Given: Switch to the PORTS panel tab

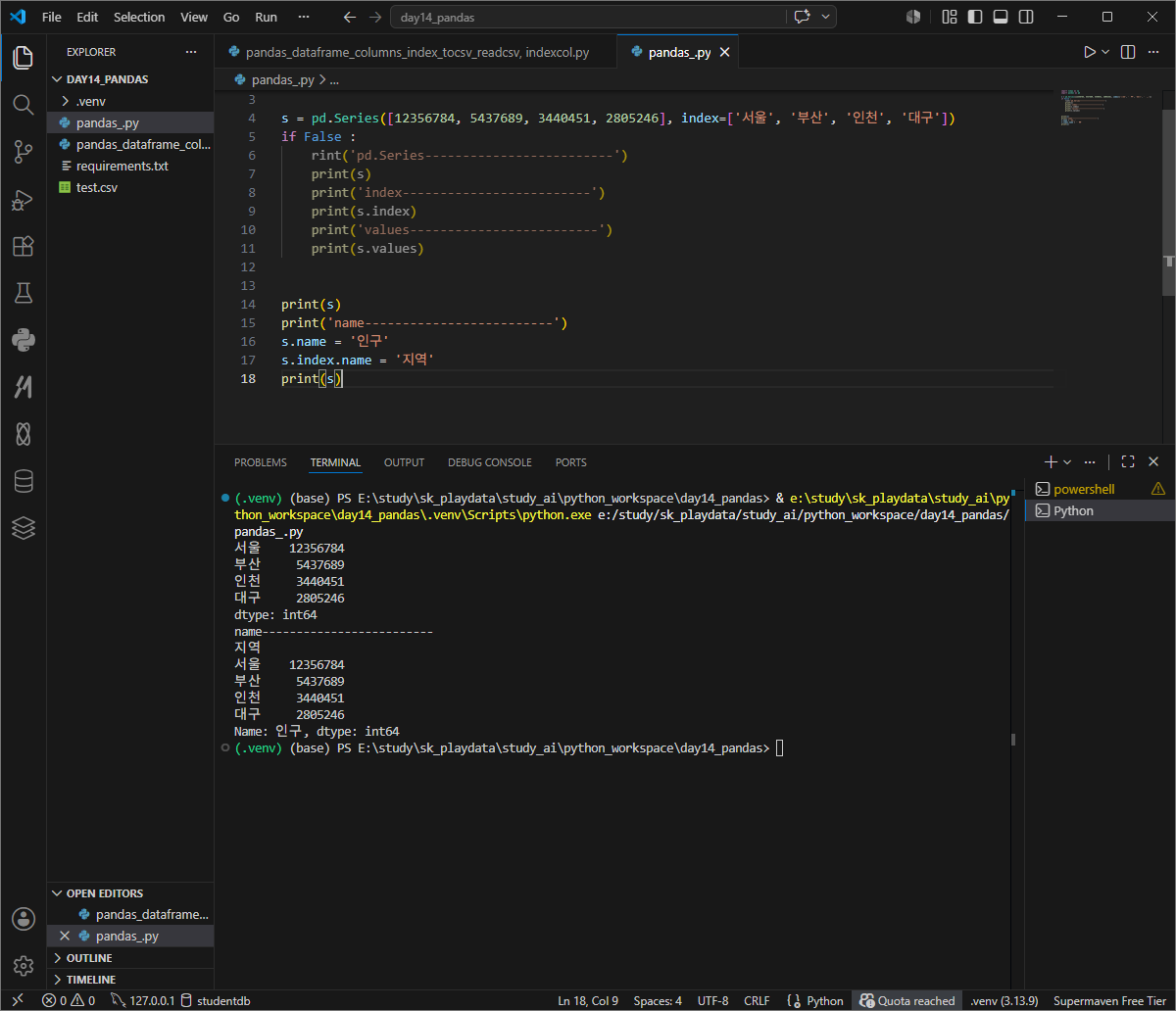Looking at the screenshot, I should pyautogui.click(x=571, y=462).
